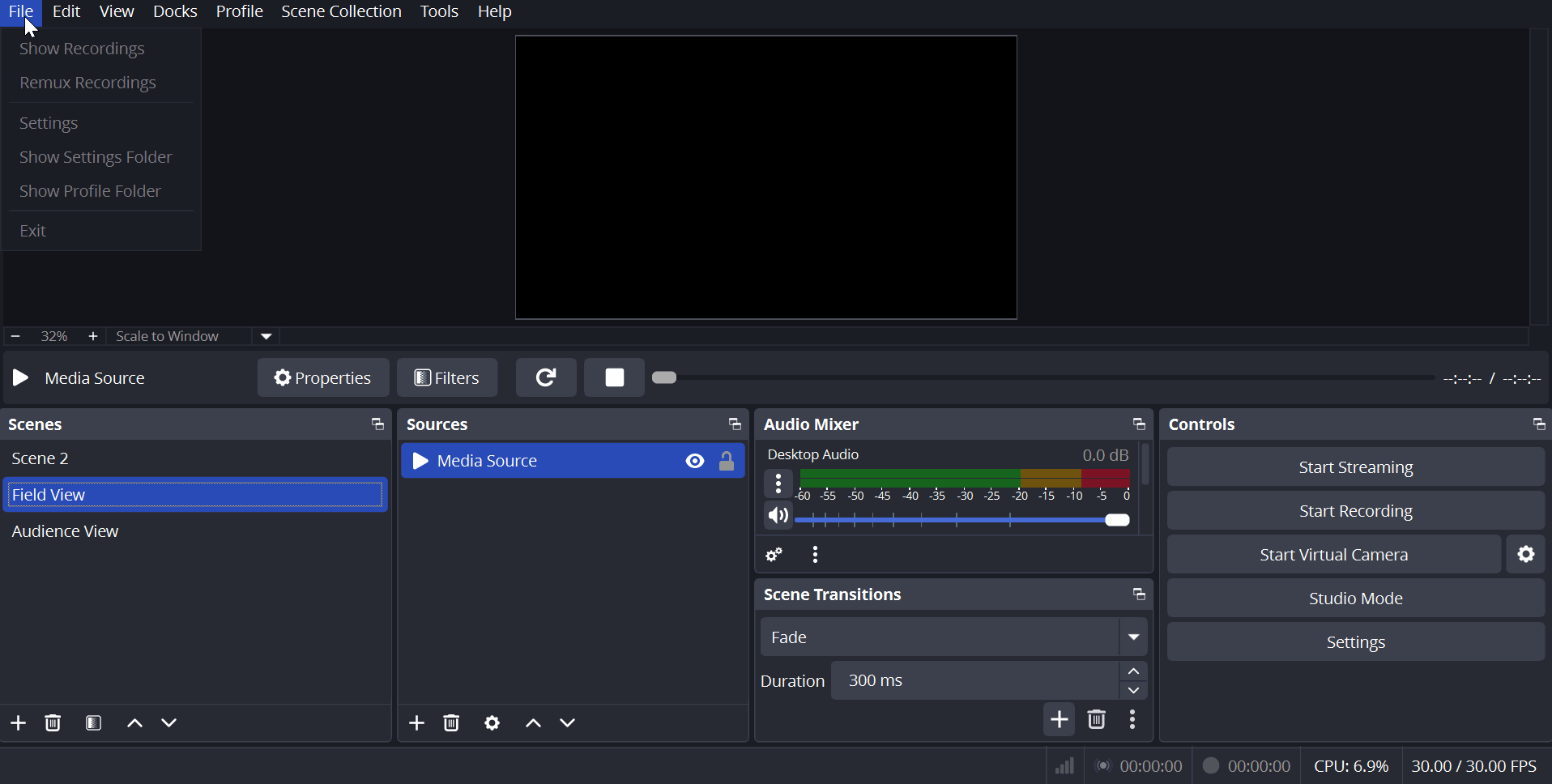Open Audio Mixer advanced audio properties gears

click(774, 556)
